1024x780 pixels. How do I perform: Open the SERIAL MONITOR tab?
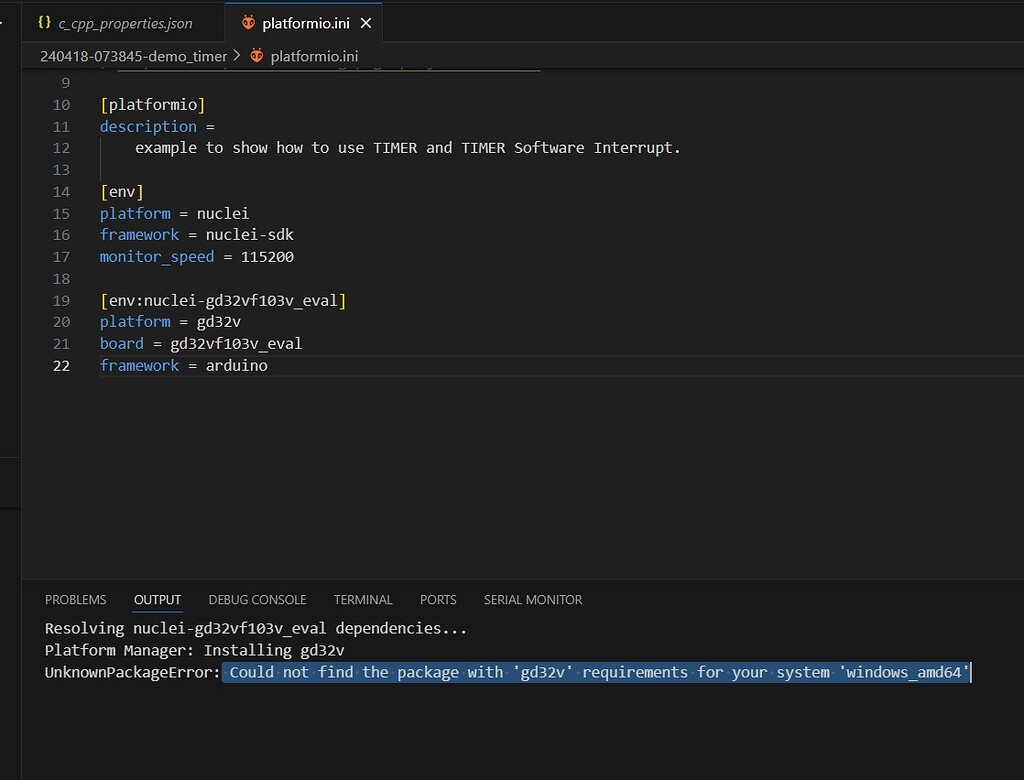point(533,600)
